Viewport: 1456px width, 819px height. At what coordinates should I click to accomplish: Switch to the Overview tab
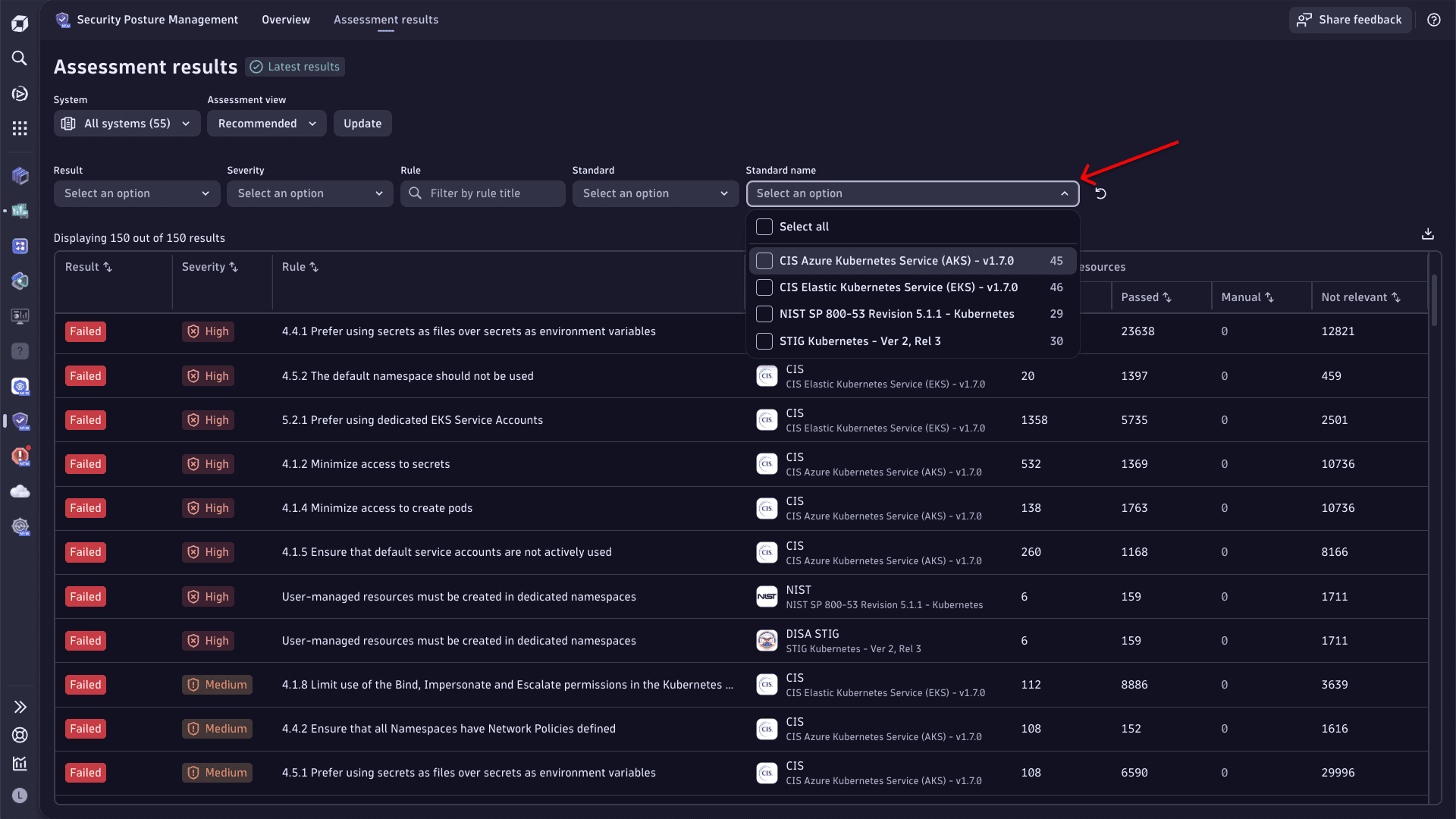click(285, 20)
